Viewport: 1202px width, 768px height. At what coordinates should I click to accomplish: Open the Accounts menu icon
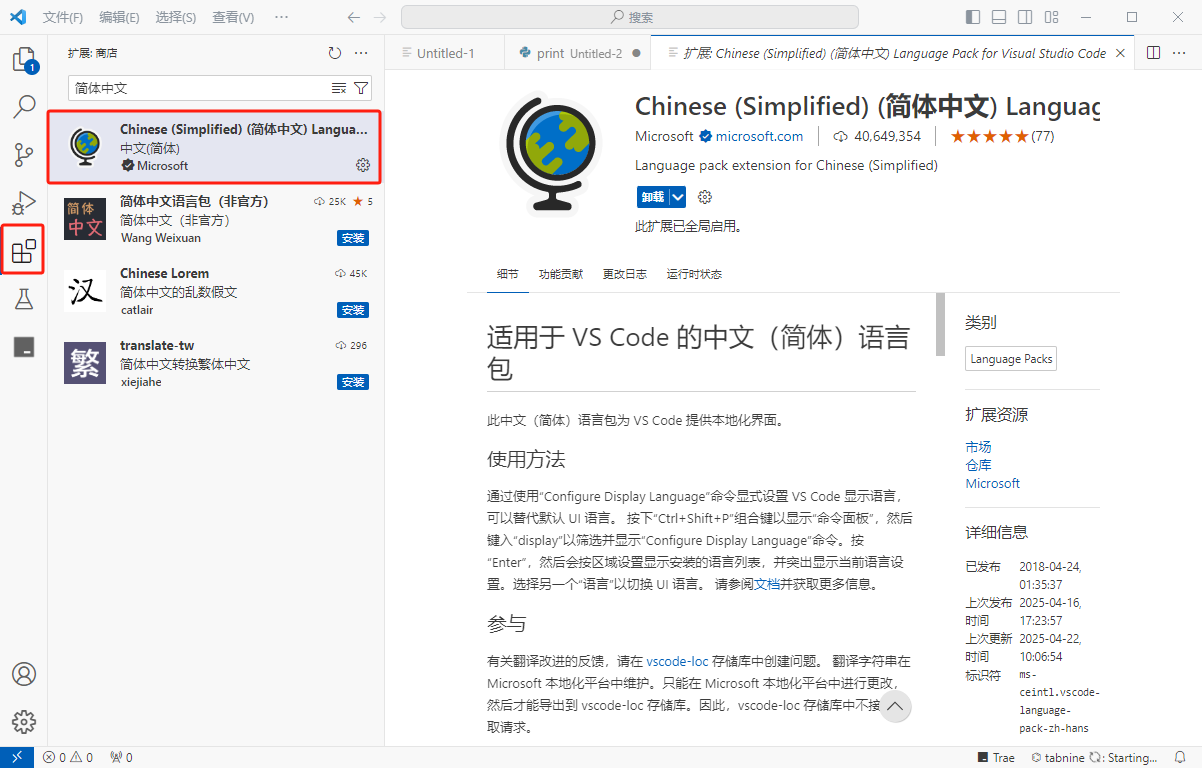pos(24,674)
